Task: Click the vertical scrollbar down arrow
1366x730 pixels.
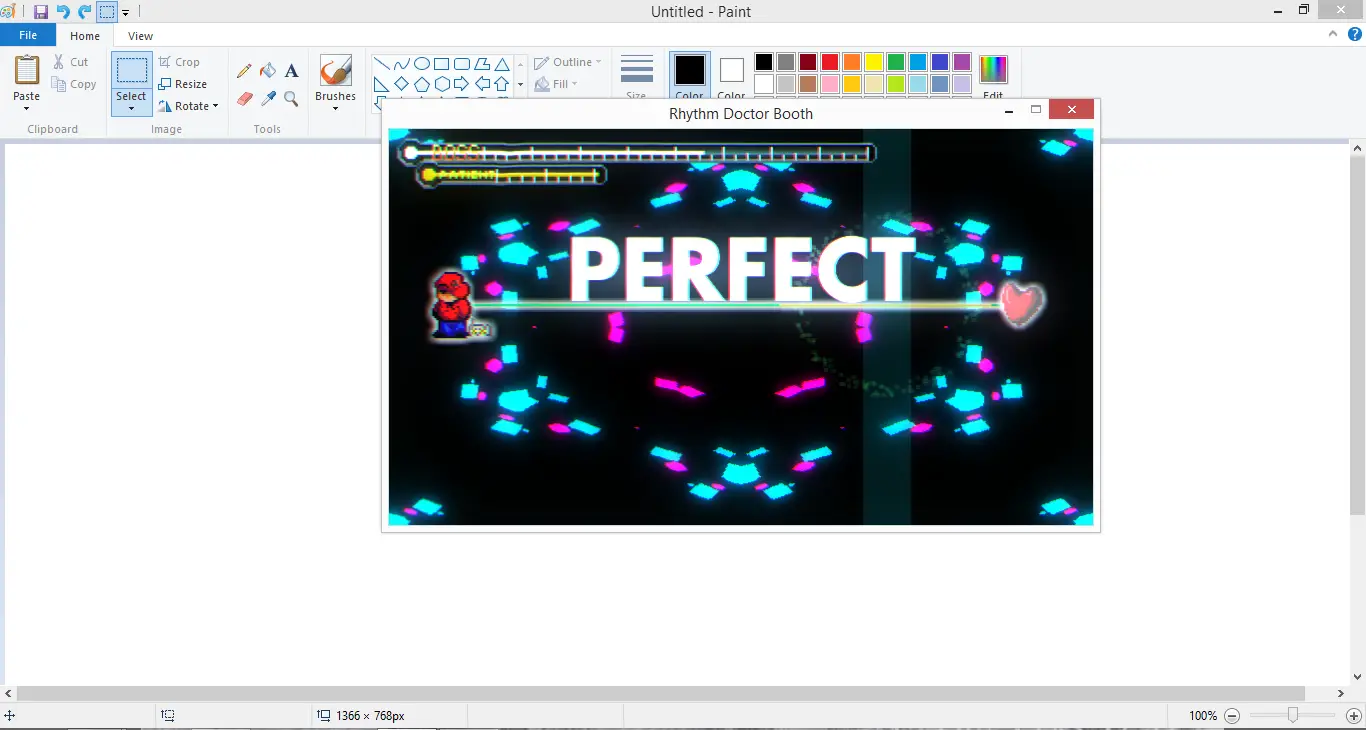Action: (x=1357, y=676)
